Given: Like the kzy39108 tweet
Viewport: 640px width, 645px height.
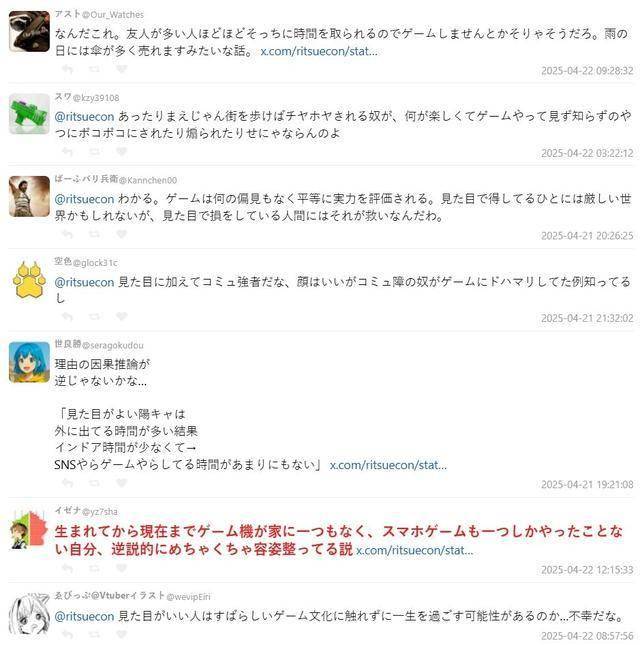Looking at the screenshot, I should (121, 152).
